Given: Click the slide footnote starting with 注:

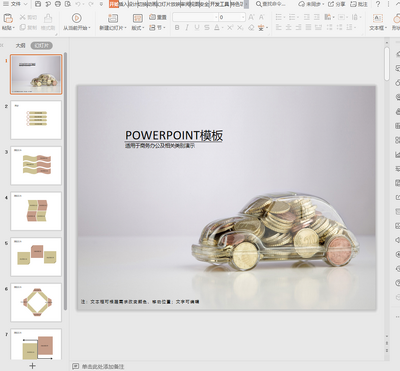Looking at the screenshot, I should click(140, 302).
